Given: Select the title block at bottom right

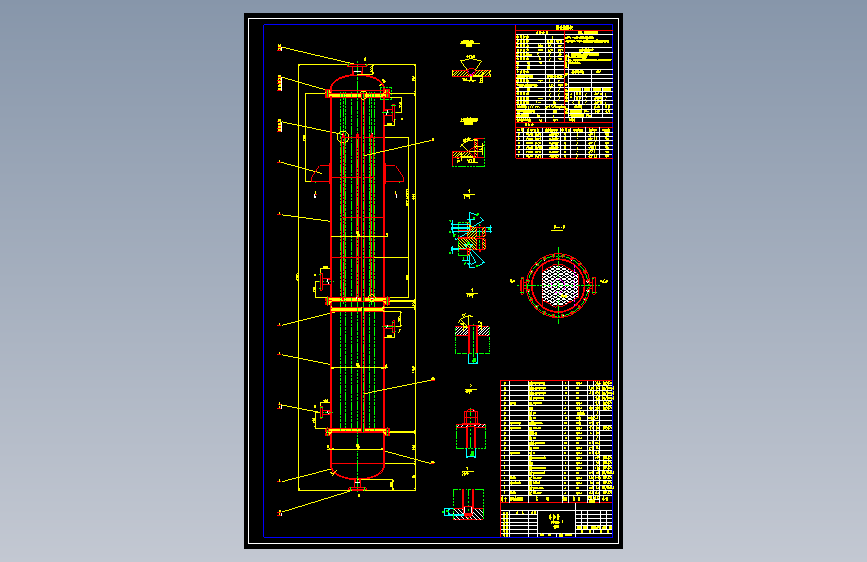Looking at the screenshot, I should [556, 520].
